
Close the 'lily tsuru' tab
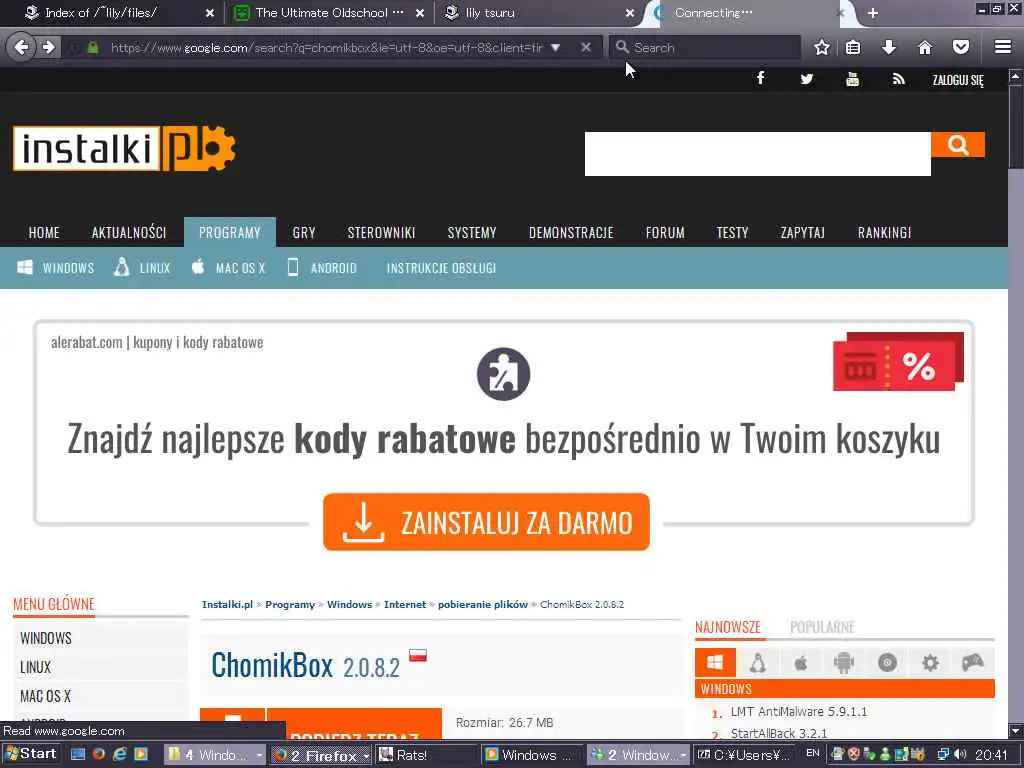coord(630,13)
